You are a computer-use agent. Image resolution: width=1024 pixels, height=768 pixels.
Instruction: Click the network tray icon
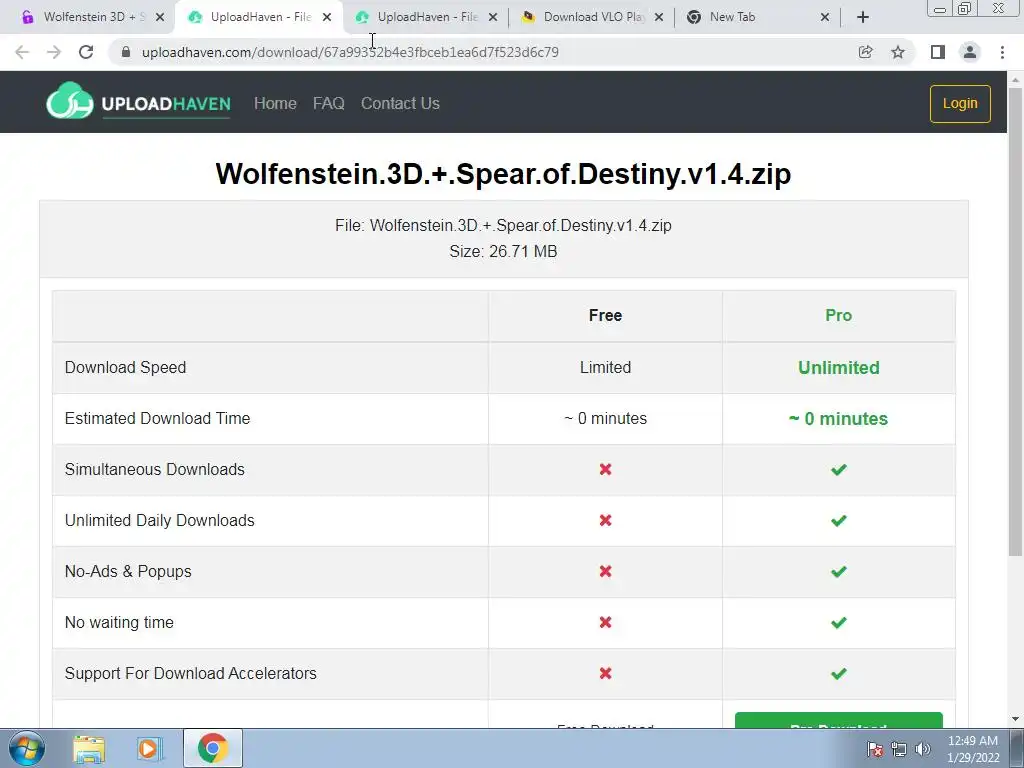(x=899, y=749)
